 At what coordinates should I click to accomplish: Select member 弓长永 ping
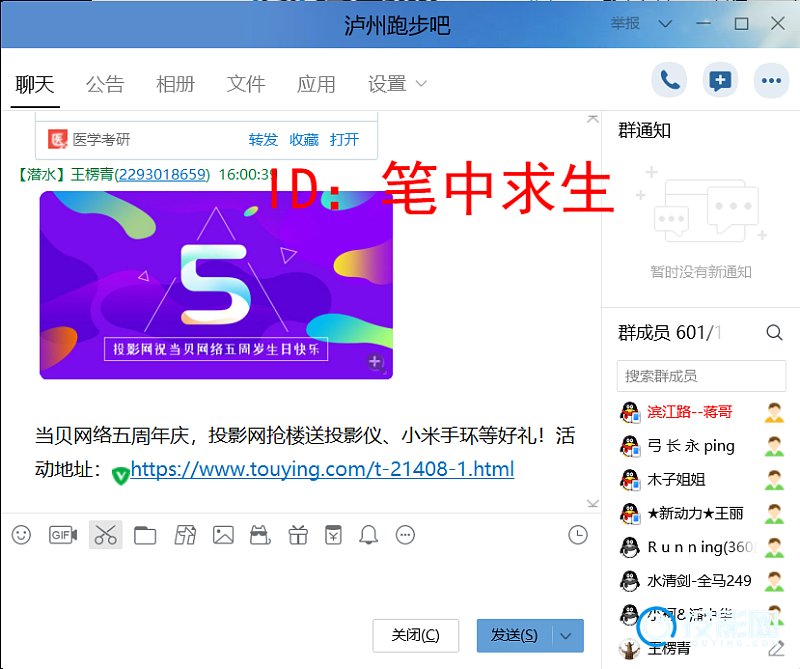(701, 446)
